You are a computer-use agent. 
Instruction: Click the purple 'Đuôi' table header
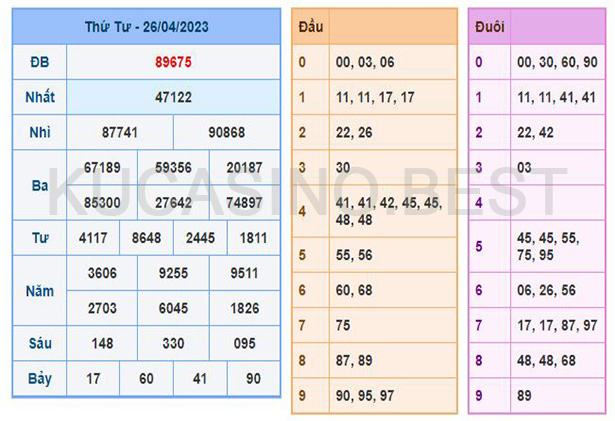[x=489, y=27]
